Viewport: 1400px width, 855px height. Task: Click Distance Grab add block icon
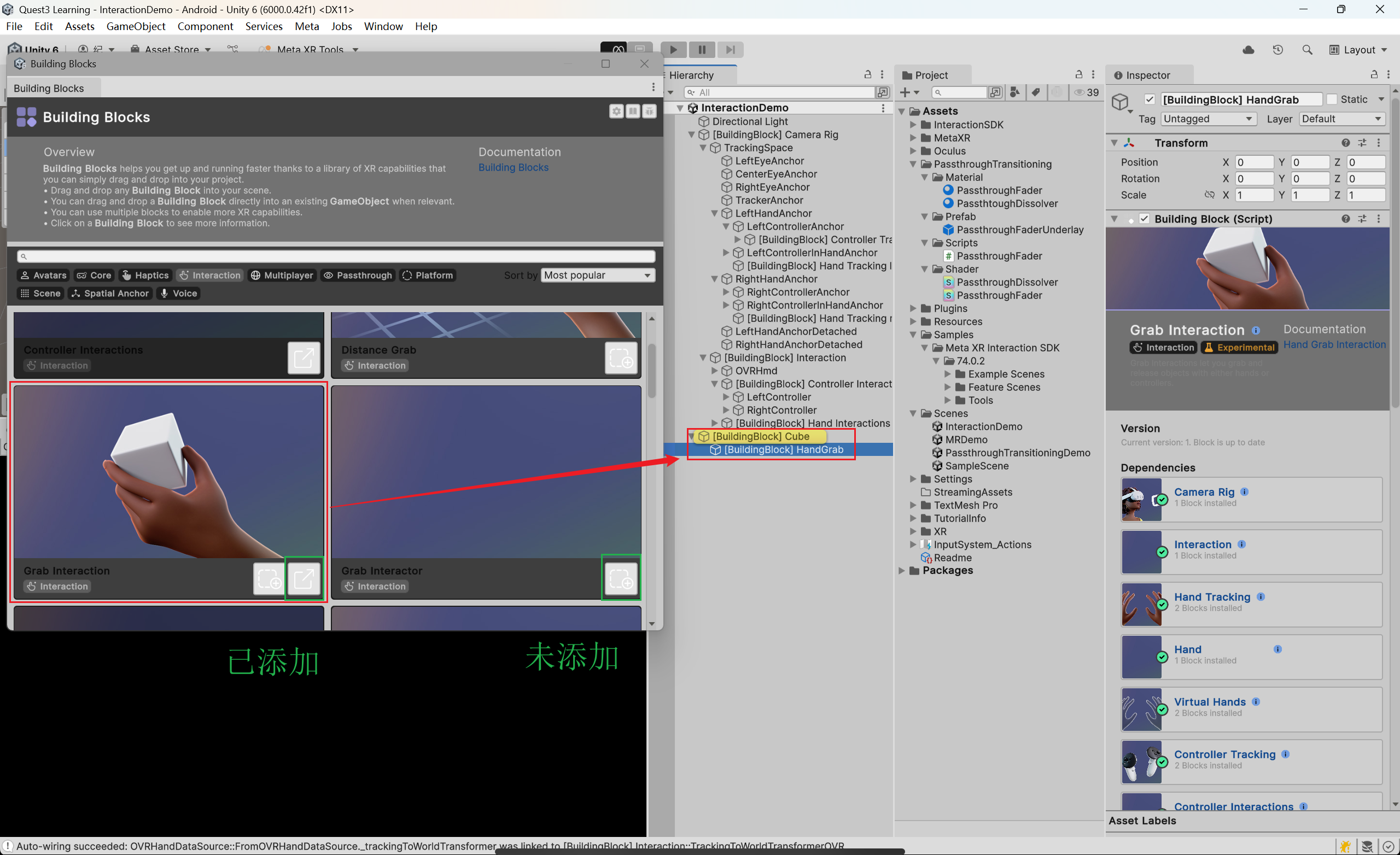pos(621,358)
